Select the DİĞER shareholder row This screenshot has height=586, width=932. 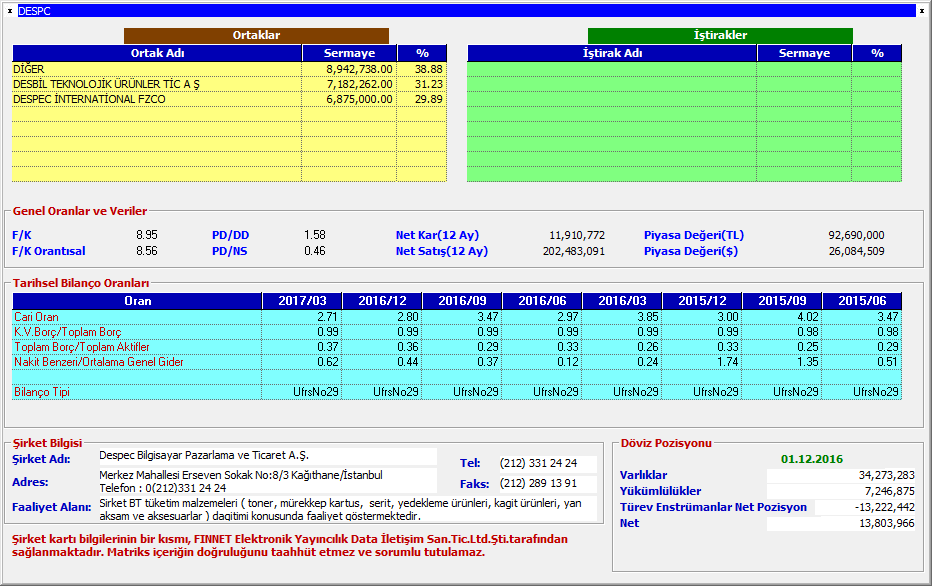[x=229, y=69]
